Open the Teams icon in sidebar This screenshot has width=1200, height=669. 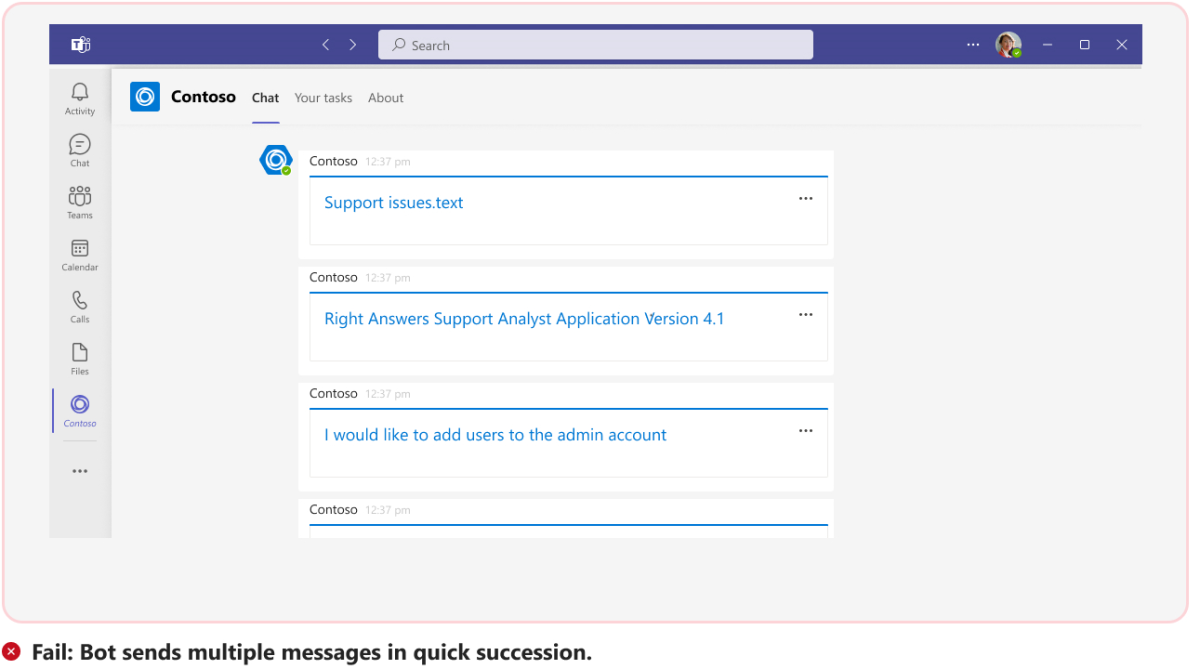tap(80, 196)
